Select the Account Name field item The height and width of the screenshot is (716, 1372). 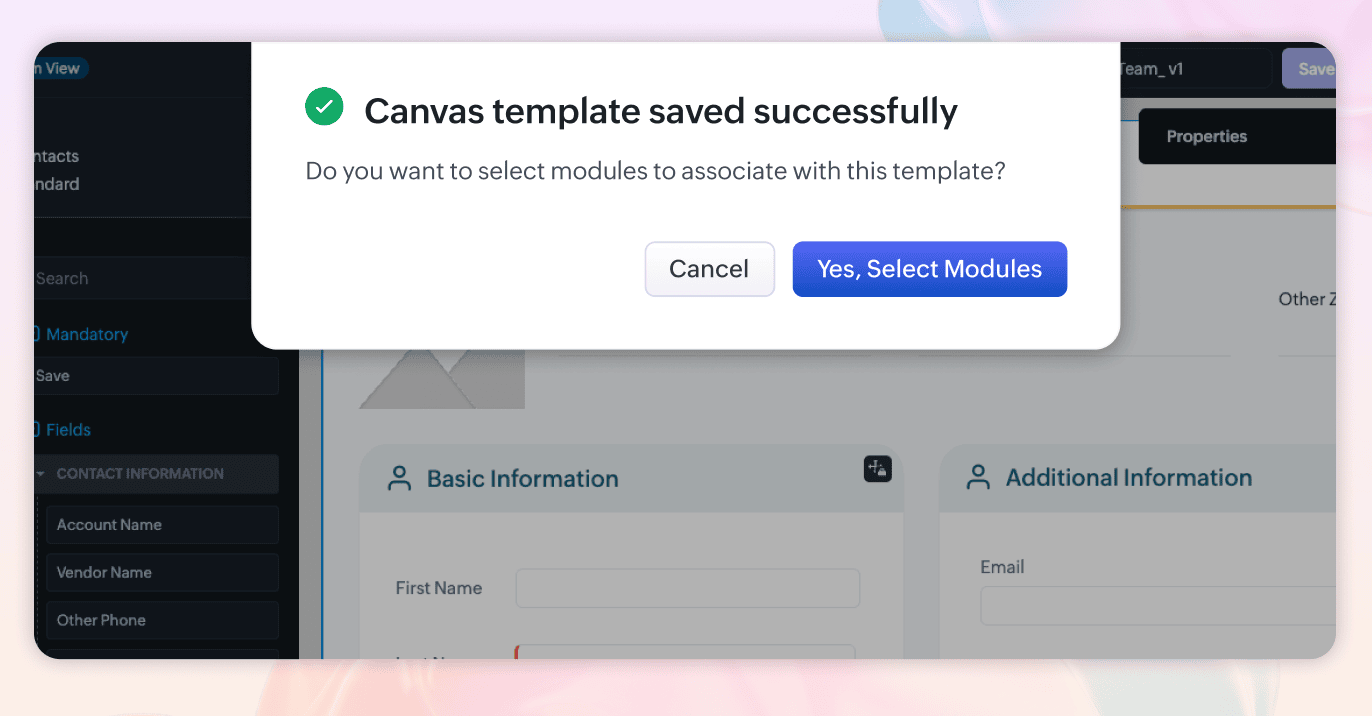[x=162, y=524]
